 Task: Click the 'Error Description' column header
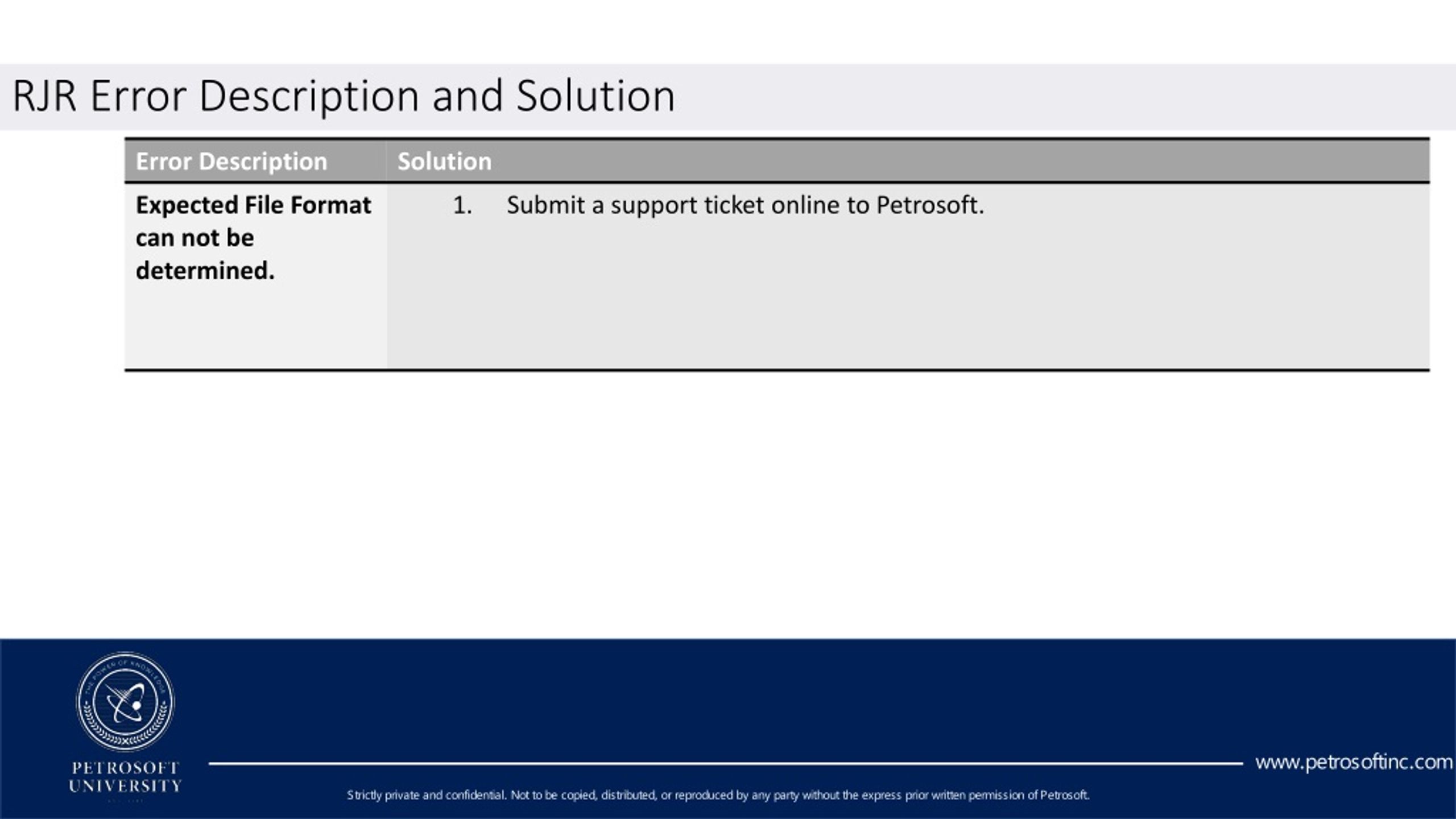(x=231, y=162)
